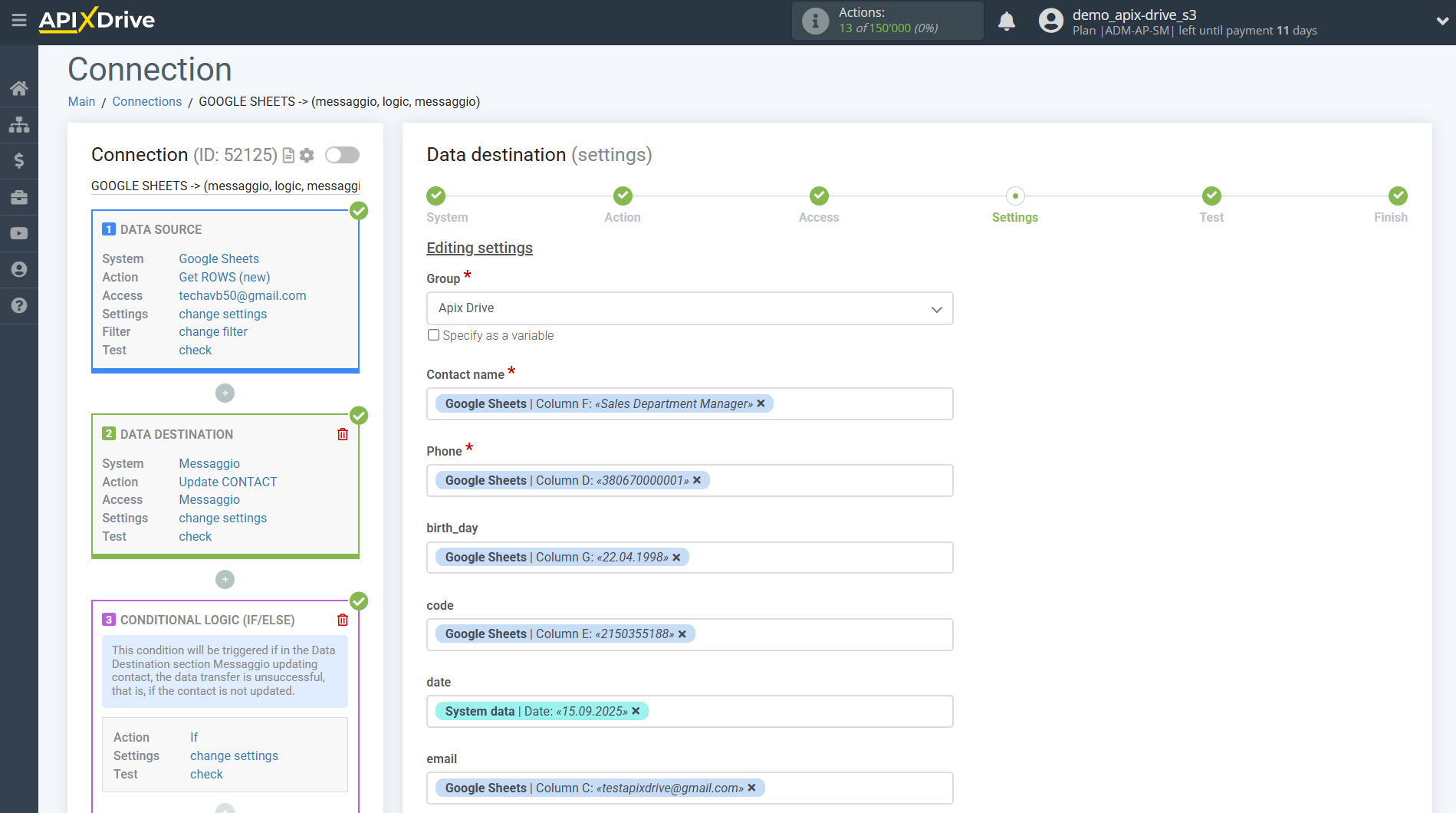Click the ApiX-Drive logo
Viewport: 1456px width, 813px height.
(x=97, y=20)
